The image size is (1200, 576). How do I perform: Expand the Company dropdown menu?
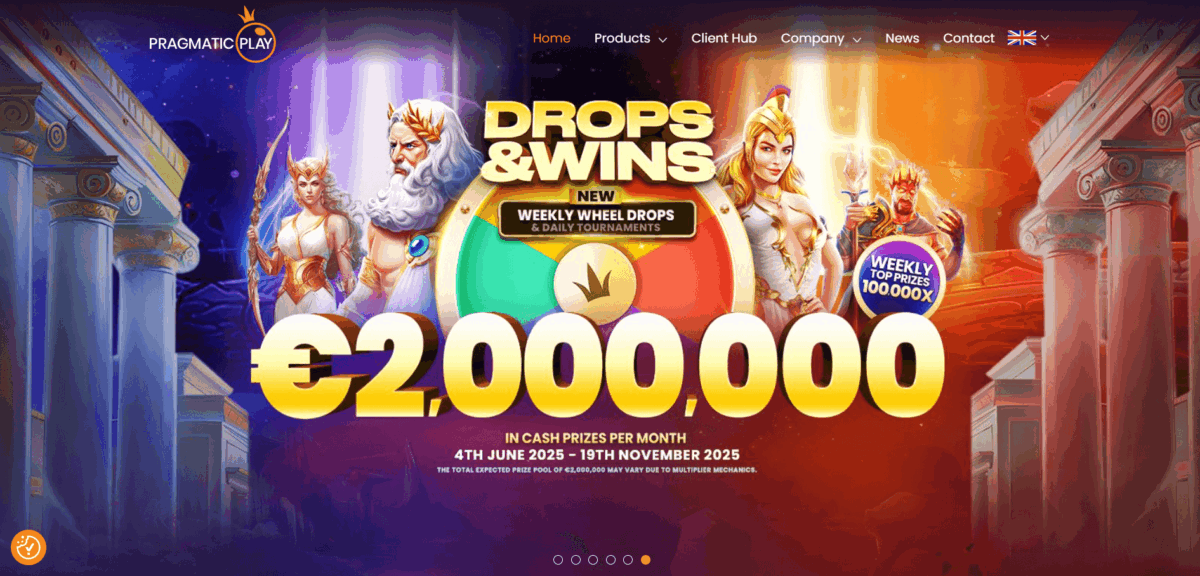(x=820, y=38)
